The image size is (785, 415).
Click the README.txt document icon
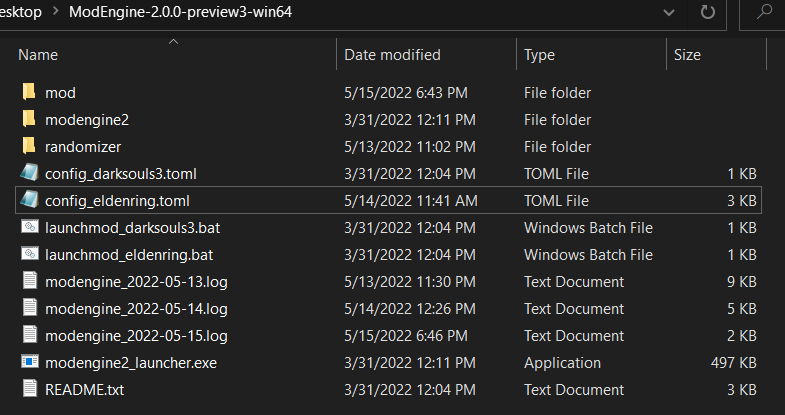[x=29, y=390]
